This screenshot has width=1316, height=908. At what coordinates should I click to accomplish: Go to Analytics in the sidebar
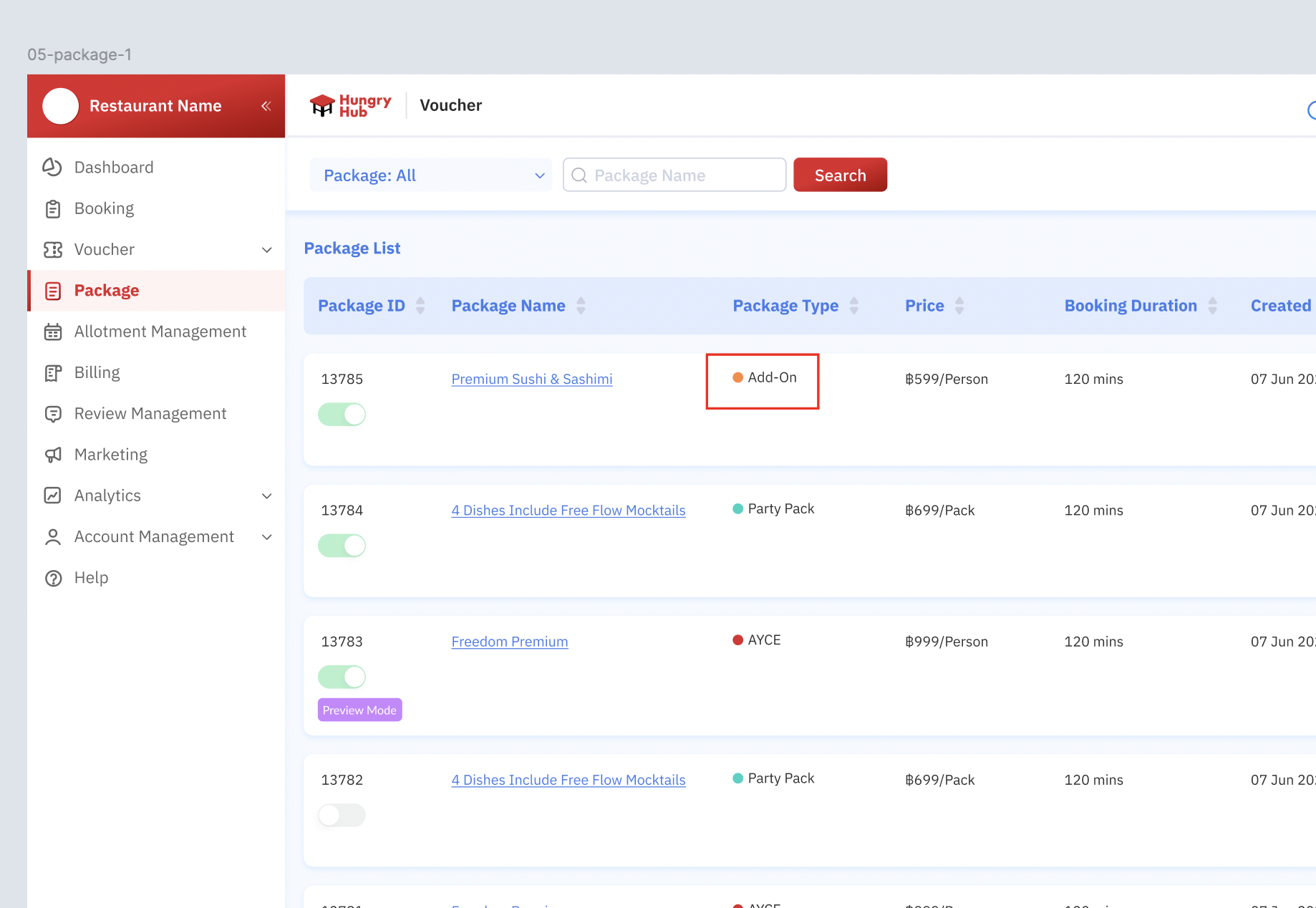tap(107, 496)
